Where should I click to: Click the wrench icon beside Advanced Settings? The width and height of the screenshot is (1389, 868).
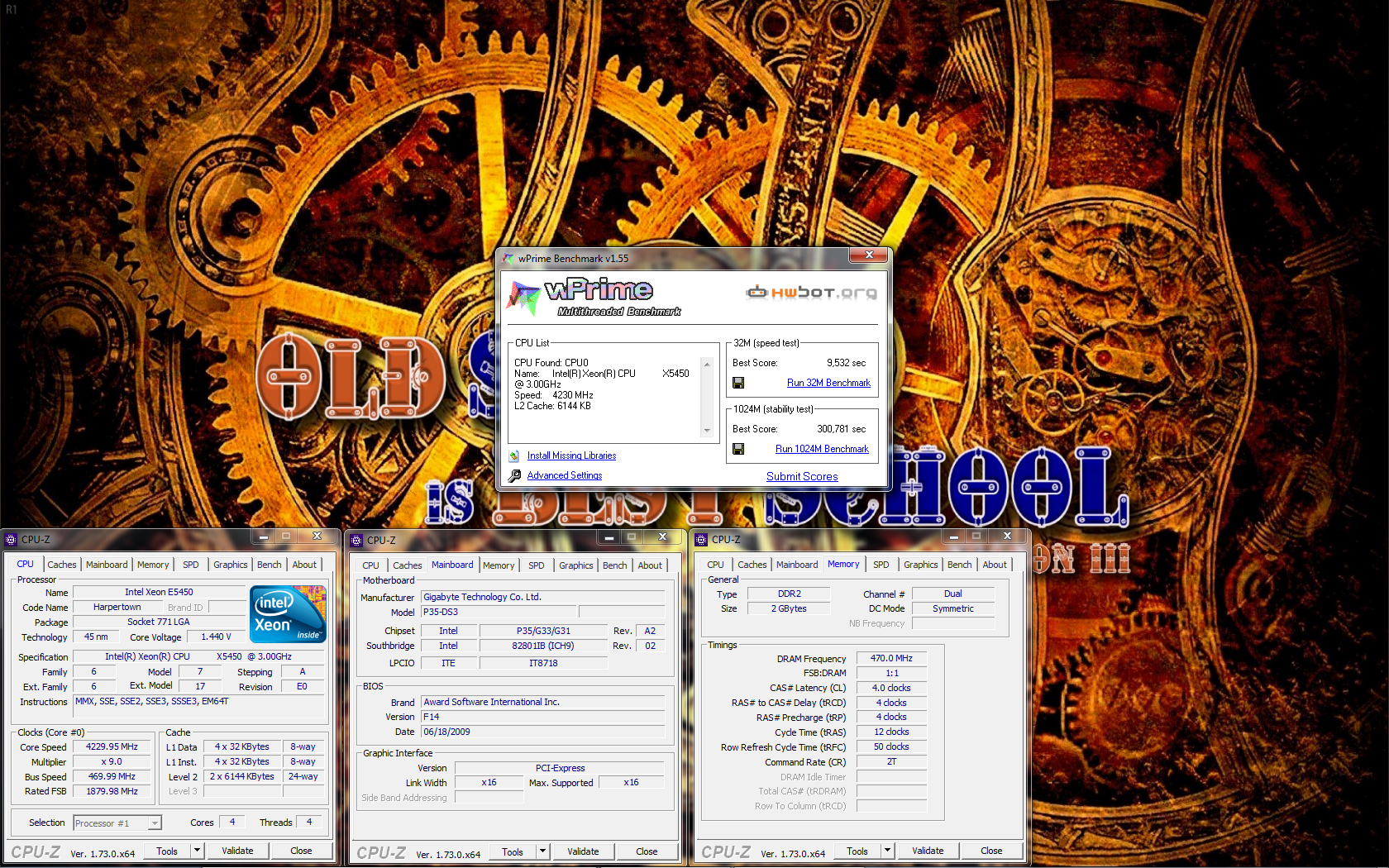coord(514,475)
